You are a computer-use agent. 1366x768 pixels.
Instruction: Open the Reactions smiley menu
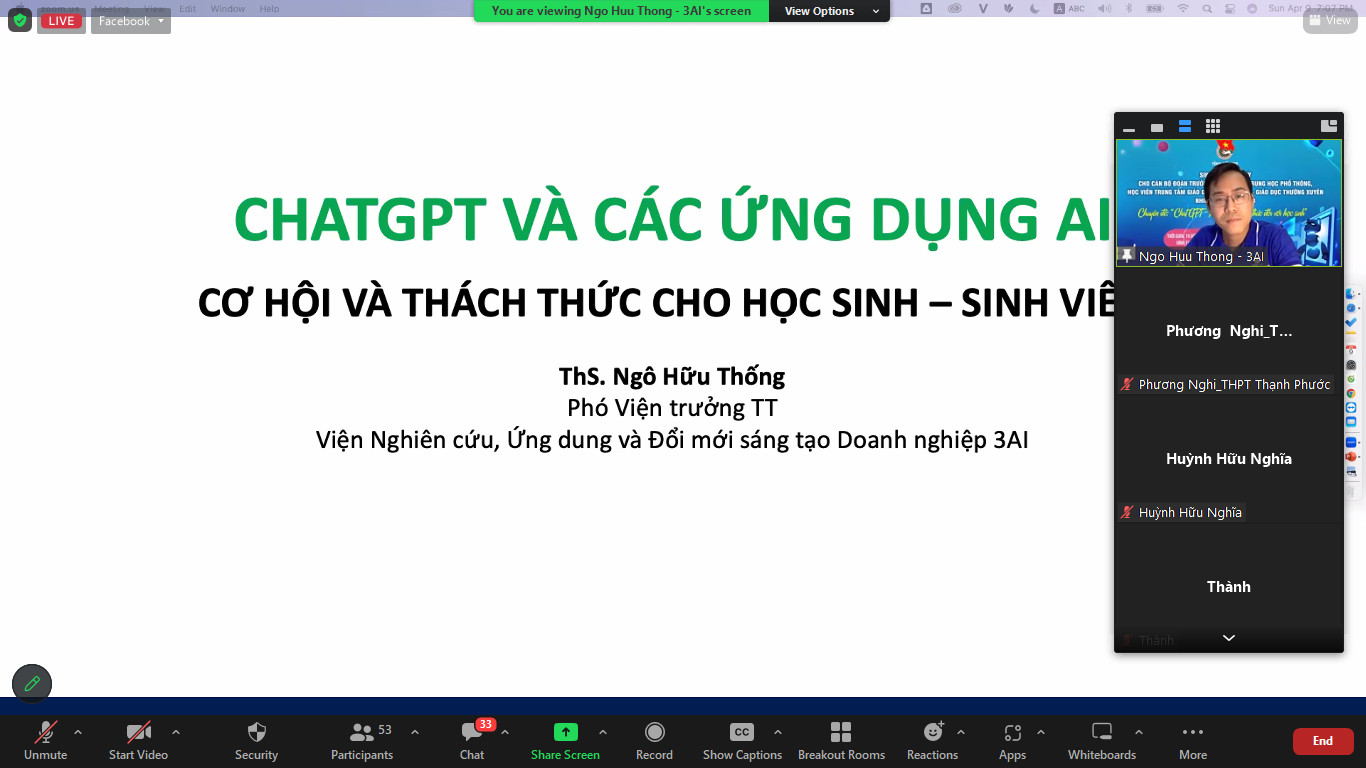pyautogui.click(x=932, y=739)
